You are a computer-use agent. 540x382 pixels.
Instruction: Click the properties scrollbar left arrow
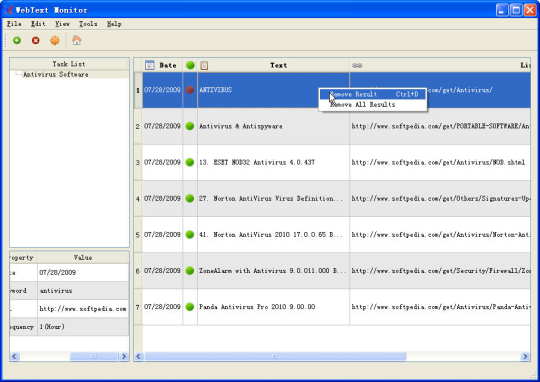(14, 356)
